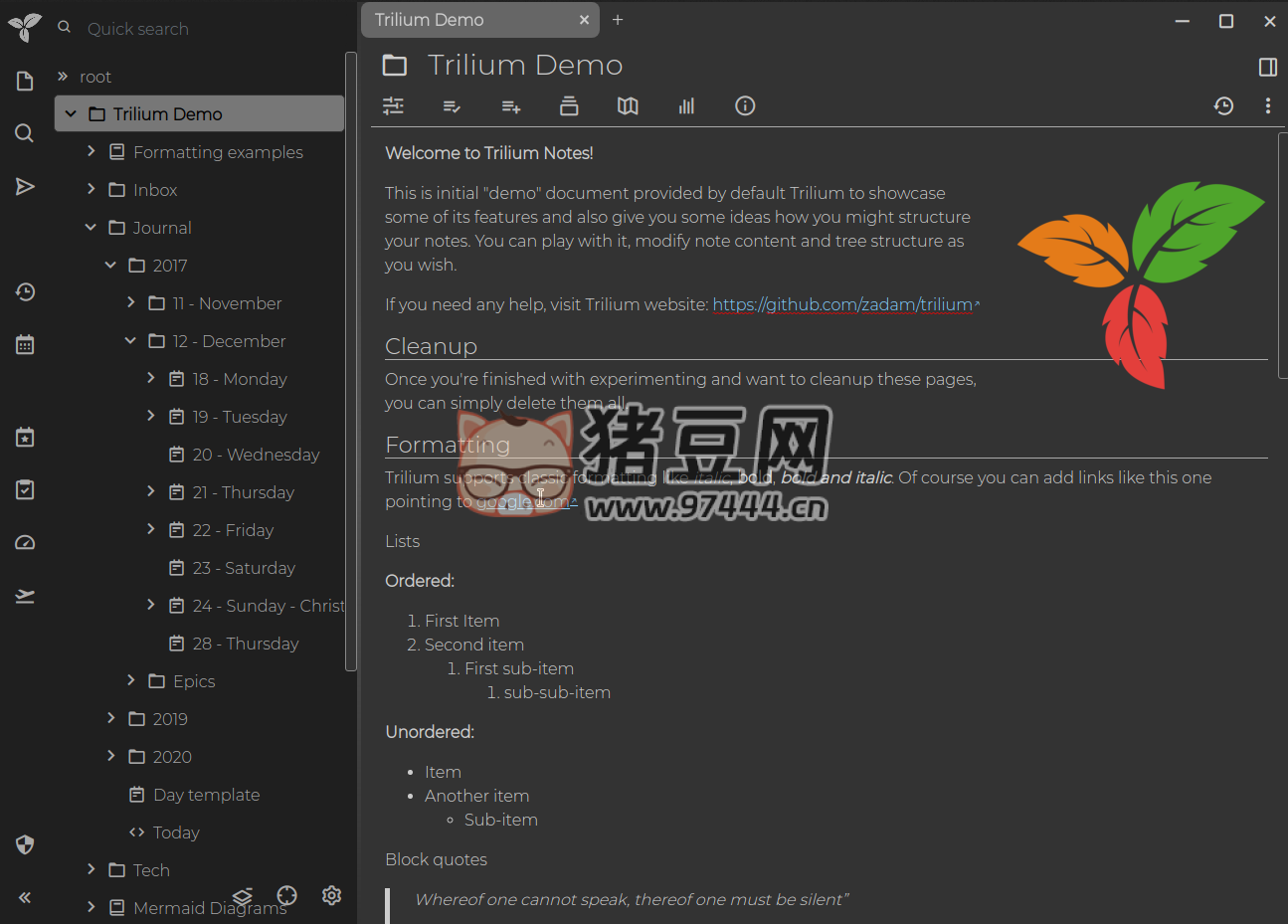
Task: Collapse the 12 - December chevron
Action: pos(130,341)
